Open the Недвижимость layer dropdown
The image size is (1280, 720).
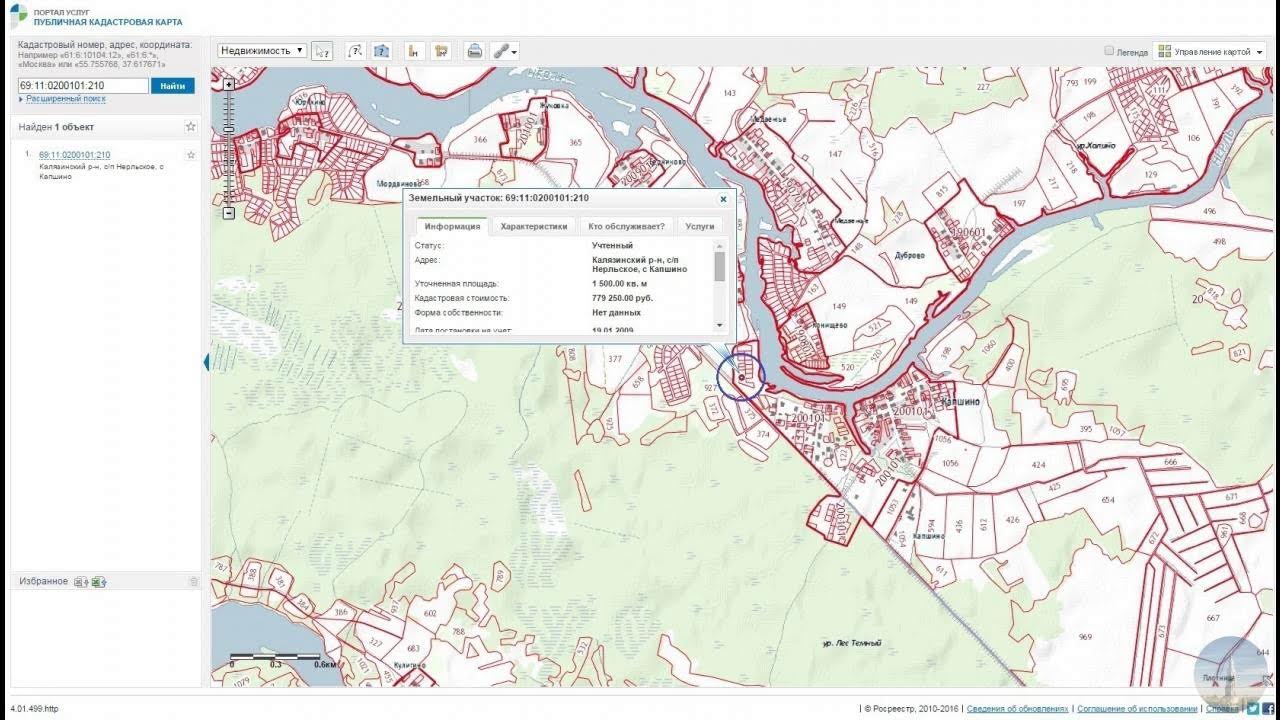tap(263, 50)
